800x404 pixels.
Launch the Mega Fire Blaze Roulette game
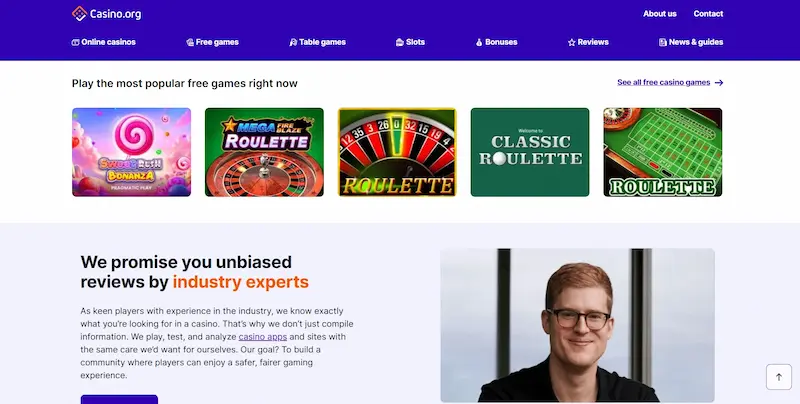(x=264, y=152)
